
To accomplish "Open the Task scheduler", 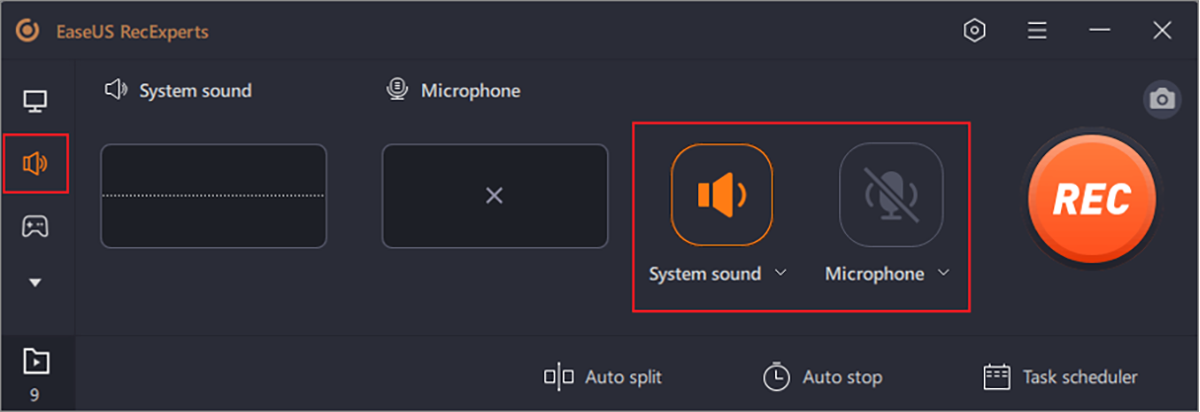I will coord(1060,377).
